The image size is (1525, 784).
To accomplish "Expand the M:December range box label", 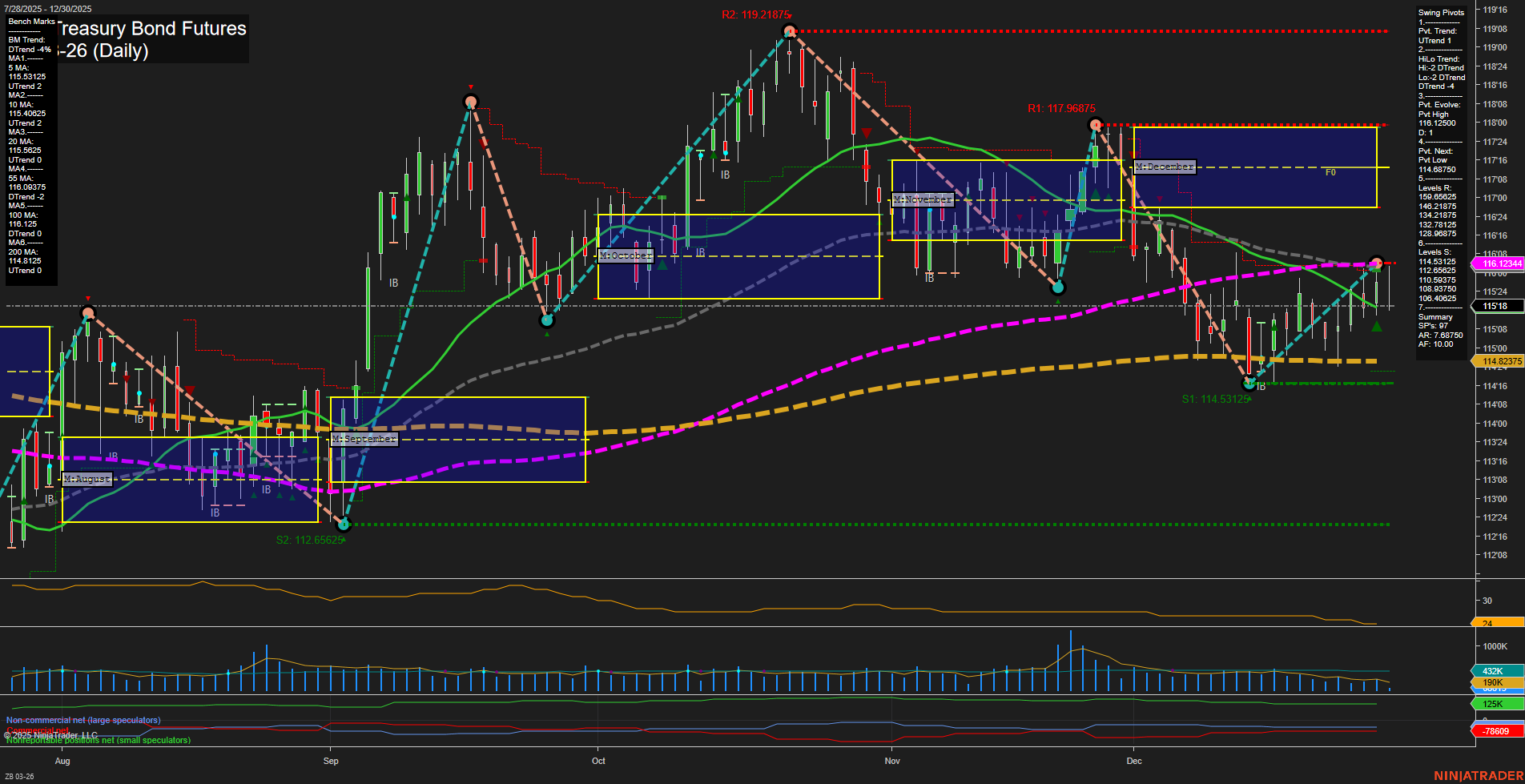I will 1164,167.
